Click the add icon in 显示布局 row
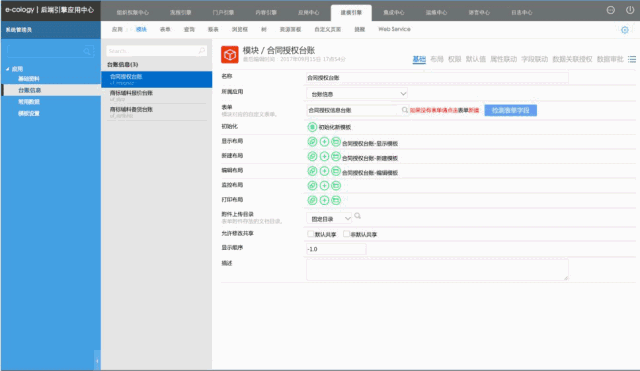Viewport: 640px width, 371px height. 324,142
